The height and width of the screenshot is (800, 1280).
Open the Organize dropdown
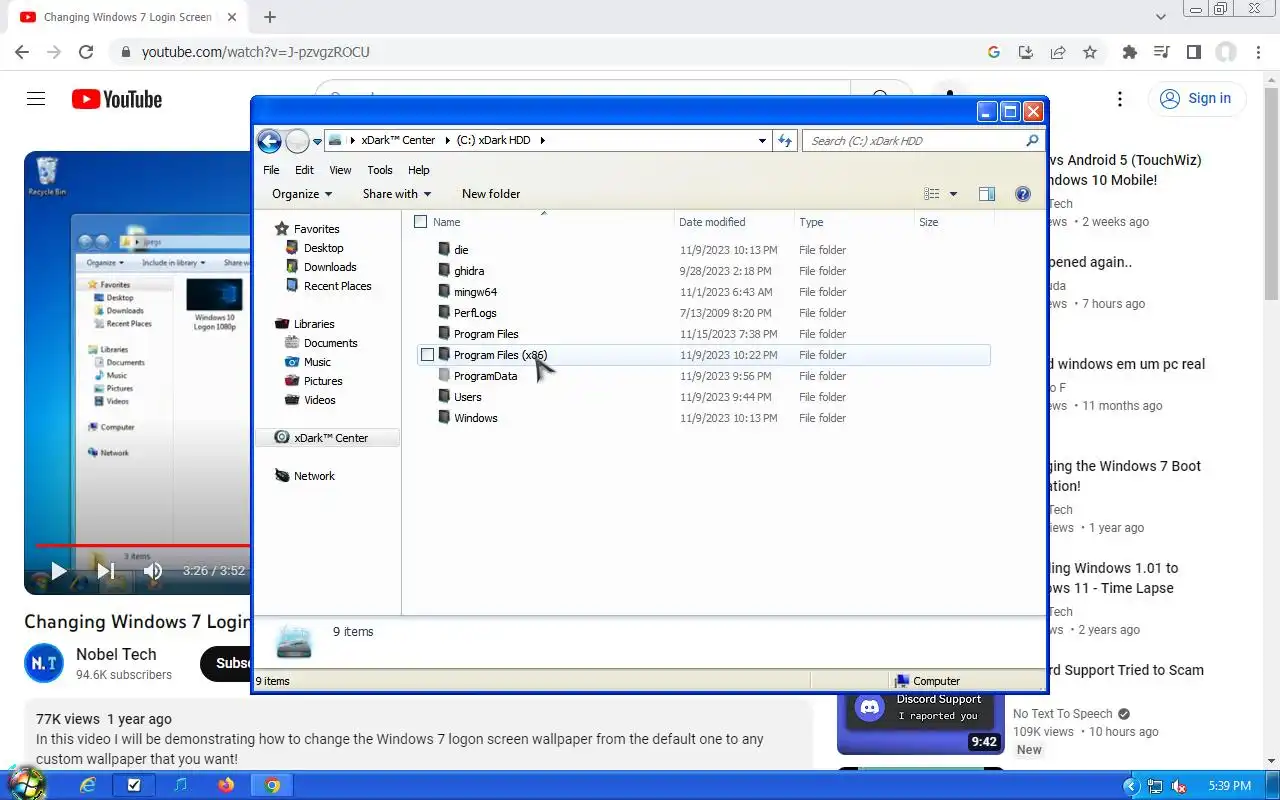coord(302,194)
